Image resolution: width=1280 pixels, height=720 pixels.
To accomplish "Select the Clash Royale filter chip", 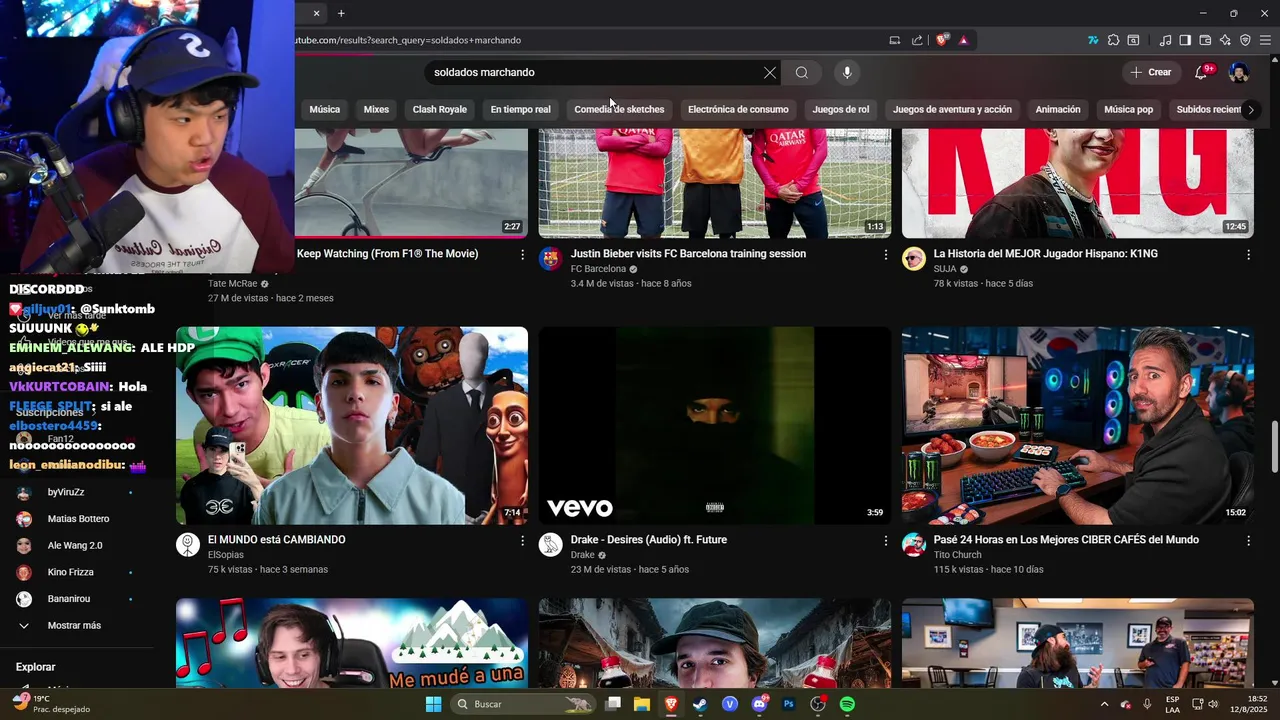I will click(x=439, y=109).
